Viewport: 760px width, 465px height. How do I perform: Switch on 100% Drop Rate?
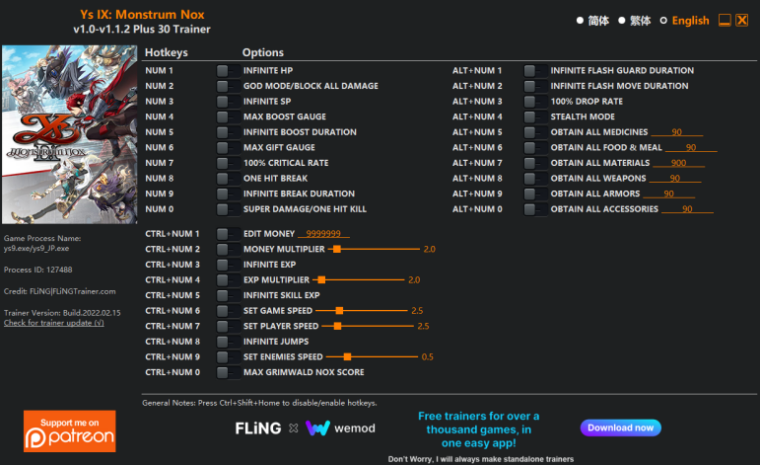535,102
